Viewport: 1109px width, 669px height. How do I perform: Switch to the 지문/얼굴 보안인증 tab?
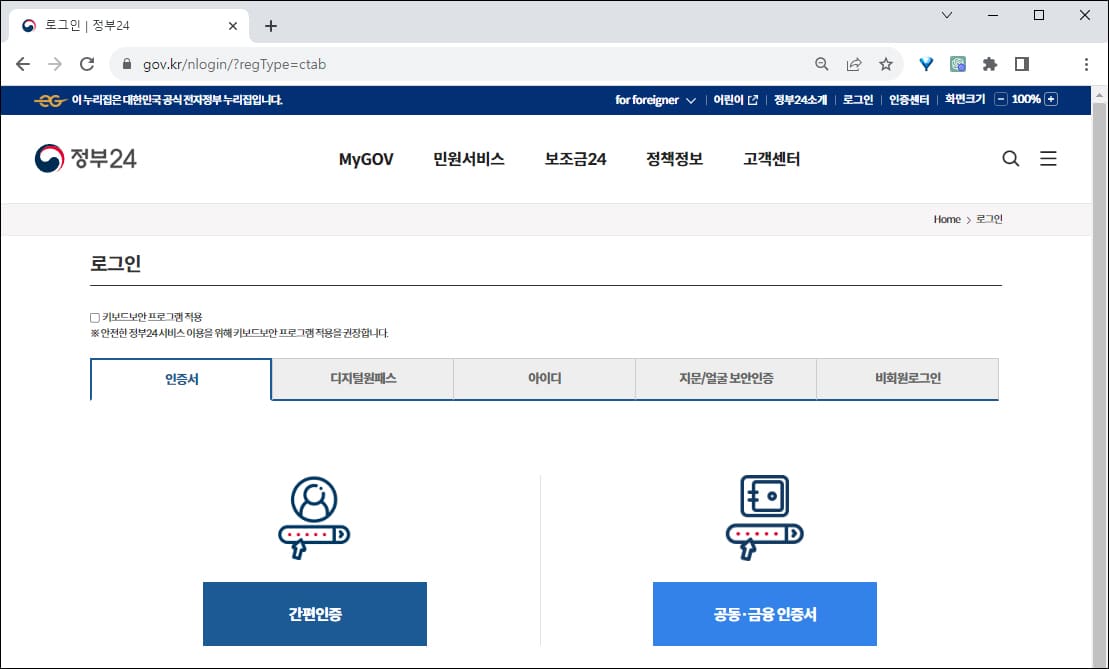point(725,378)
